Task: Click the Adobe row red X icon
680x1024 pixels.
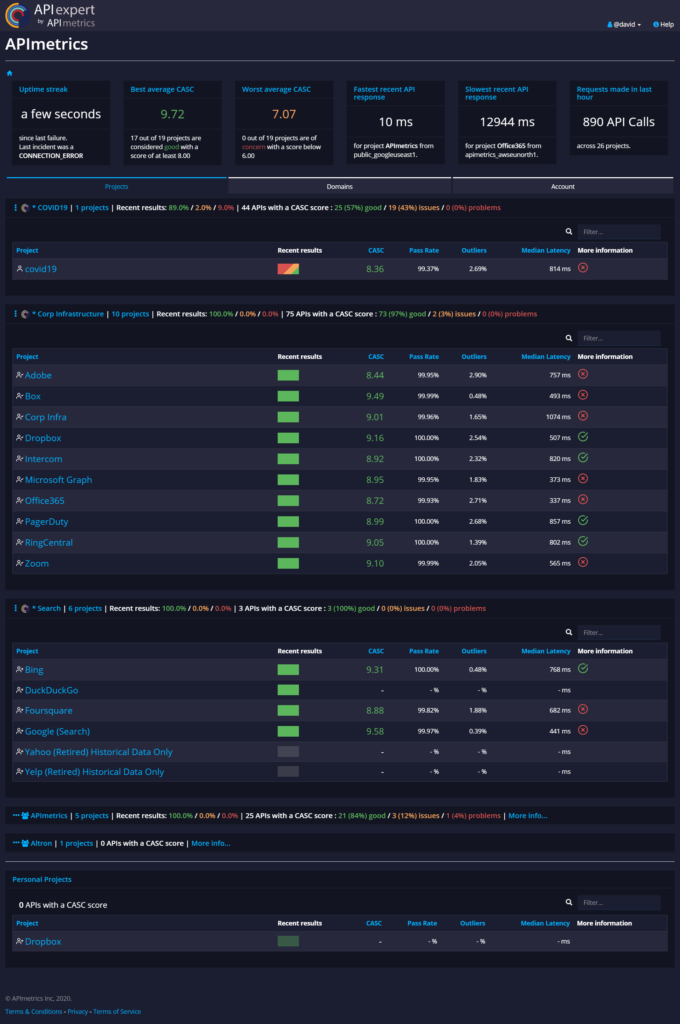Action: point(583,374)
